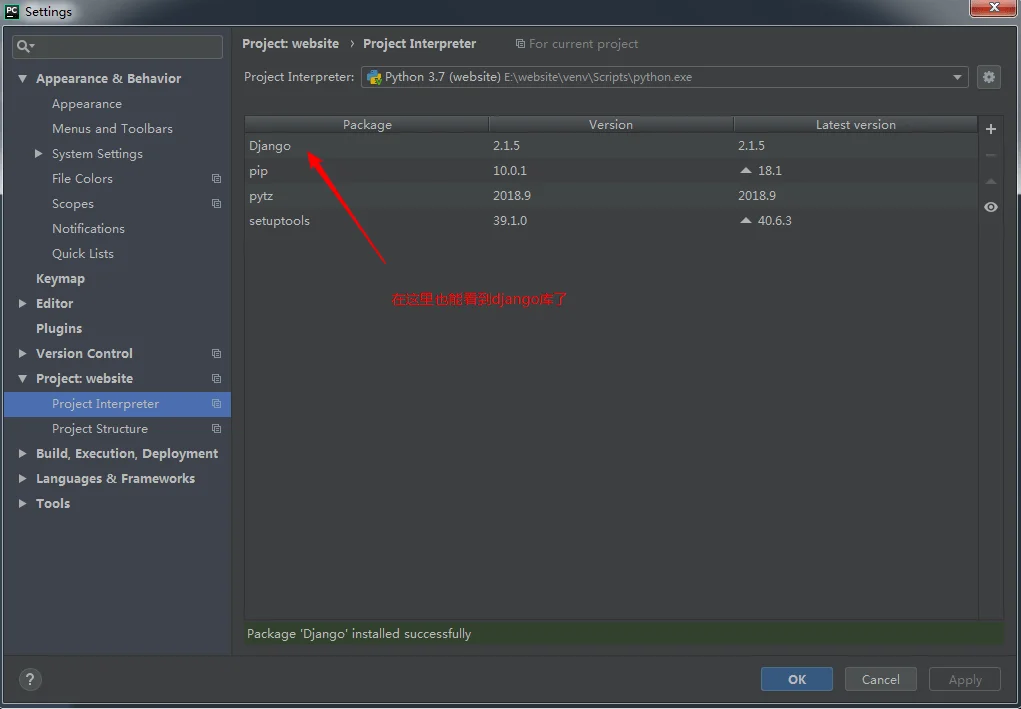Open the Plugins settings

tap(59, 328)
